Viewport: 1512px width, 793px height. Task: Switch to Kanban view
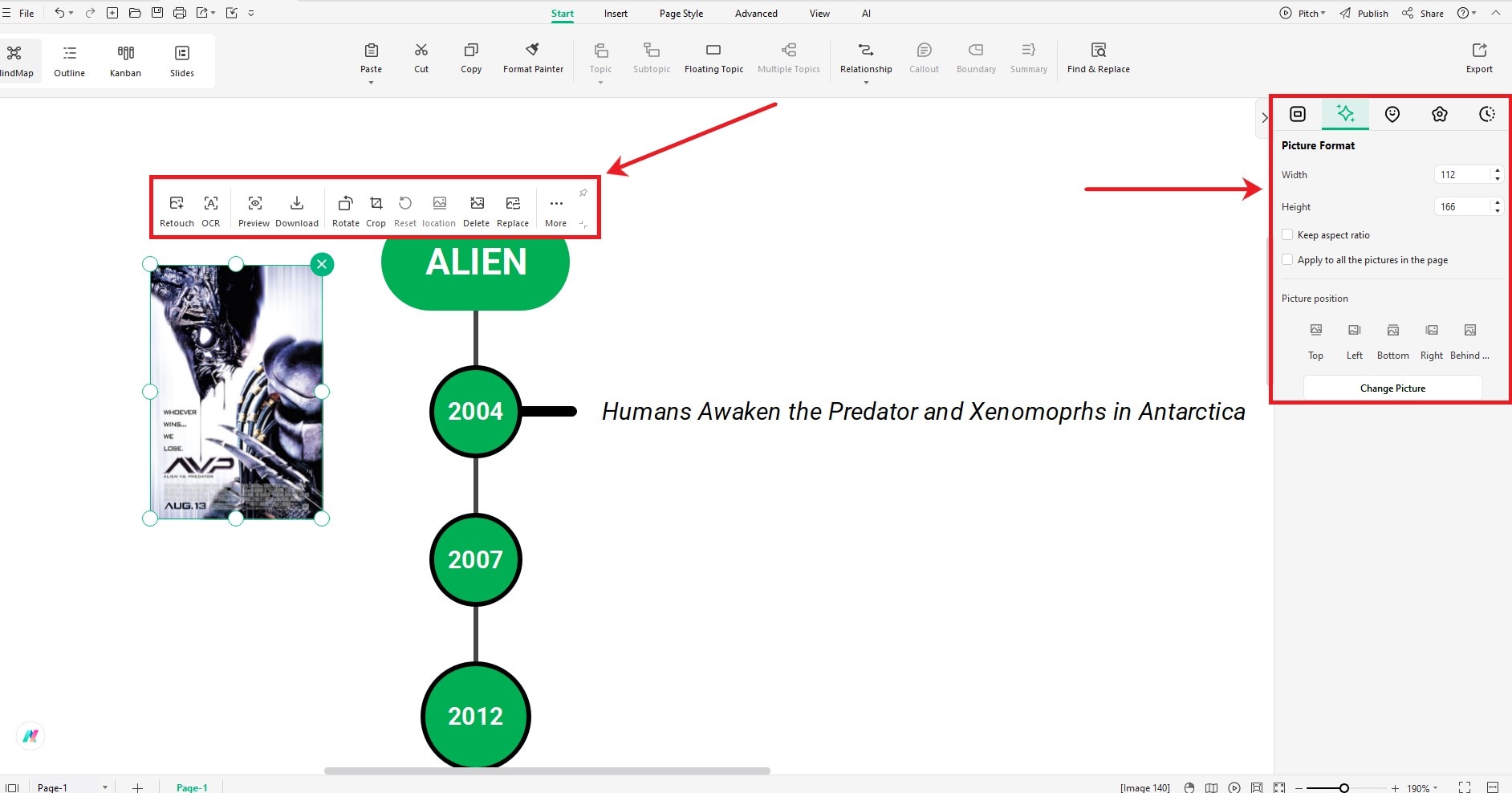tap(126, 61)
